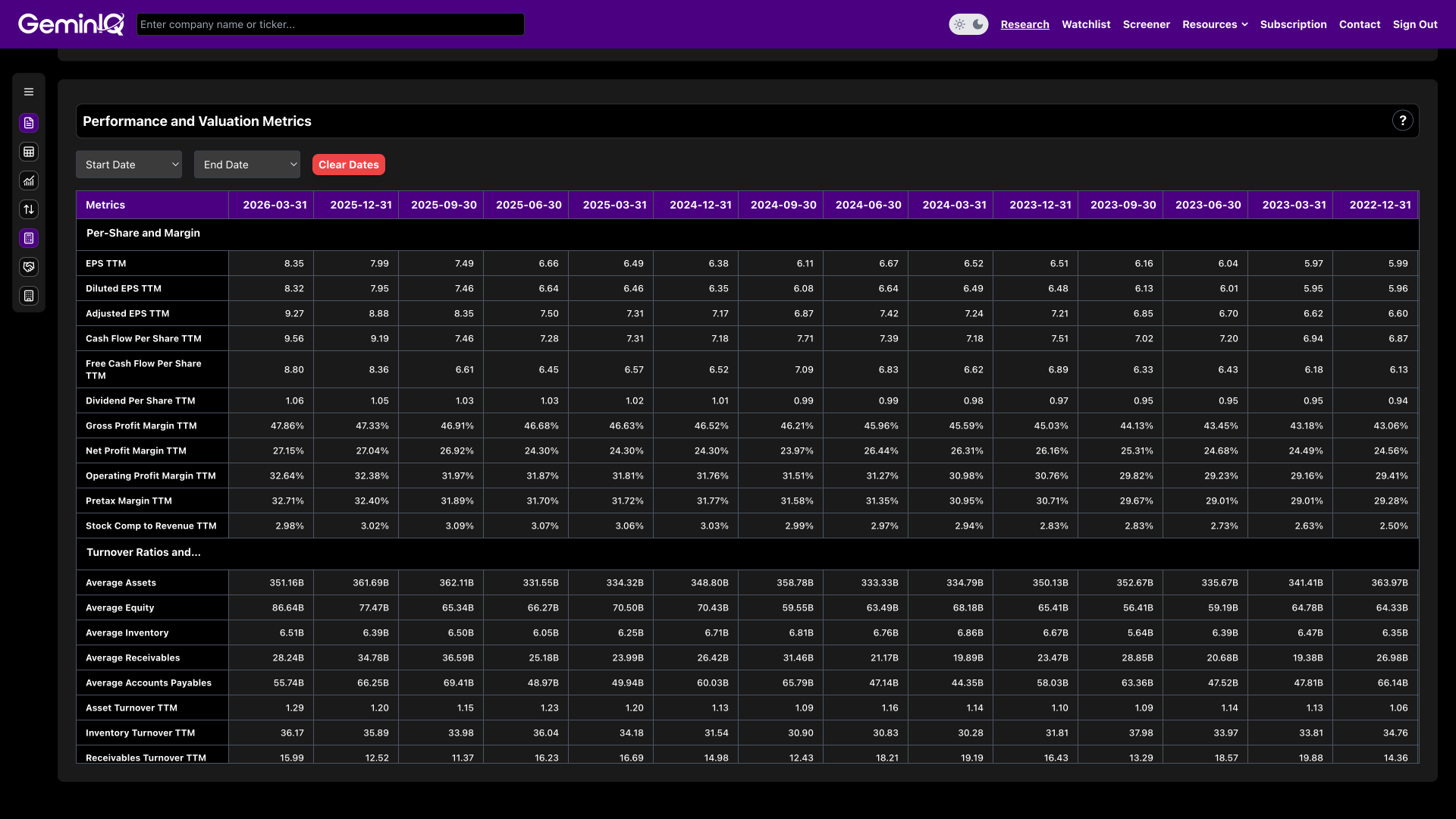1456x819 pixels.
Task: Select the EPS TTM row label
Action: pyautogui.click(x=106, y=264)
